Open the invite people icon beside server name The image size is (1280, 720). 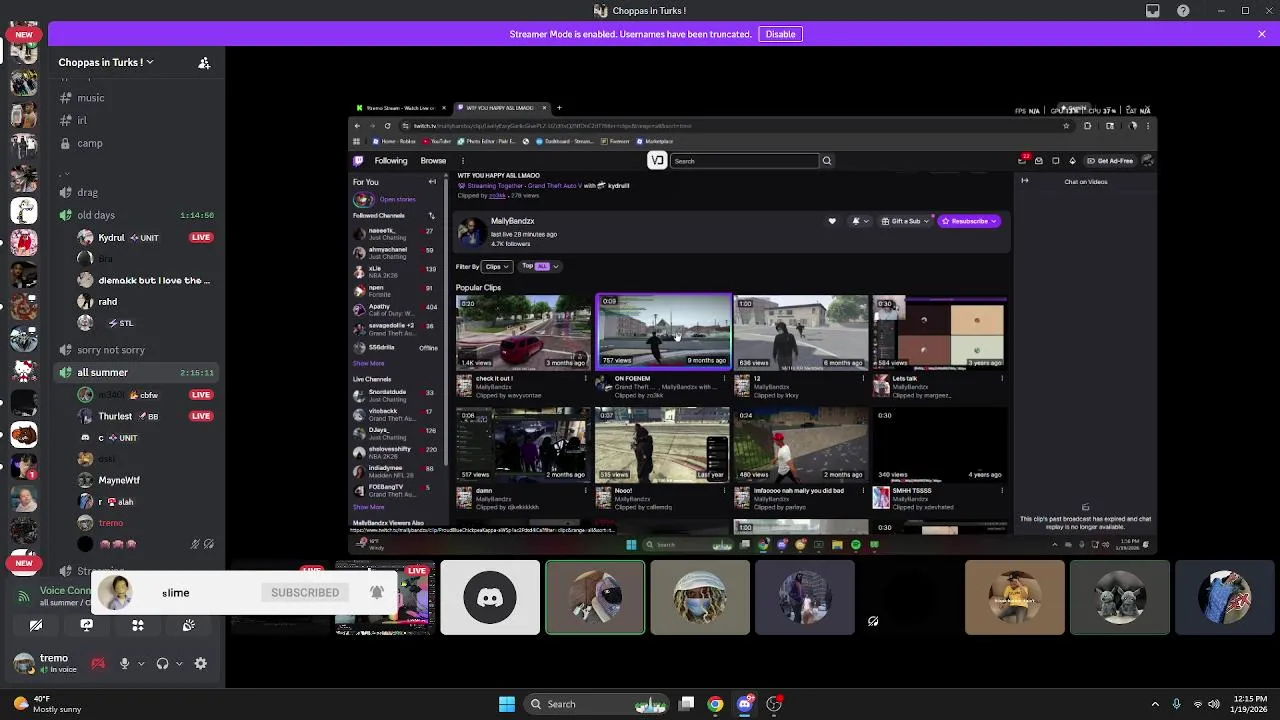pyautogui.click(x=204, y=62)
